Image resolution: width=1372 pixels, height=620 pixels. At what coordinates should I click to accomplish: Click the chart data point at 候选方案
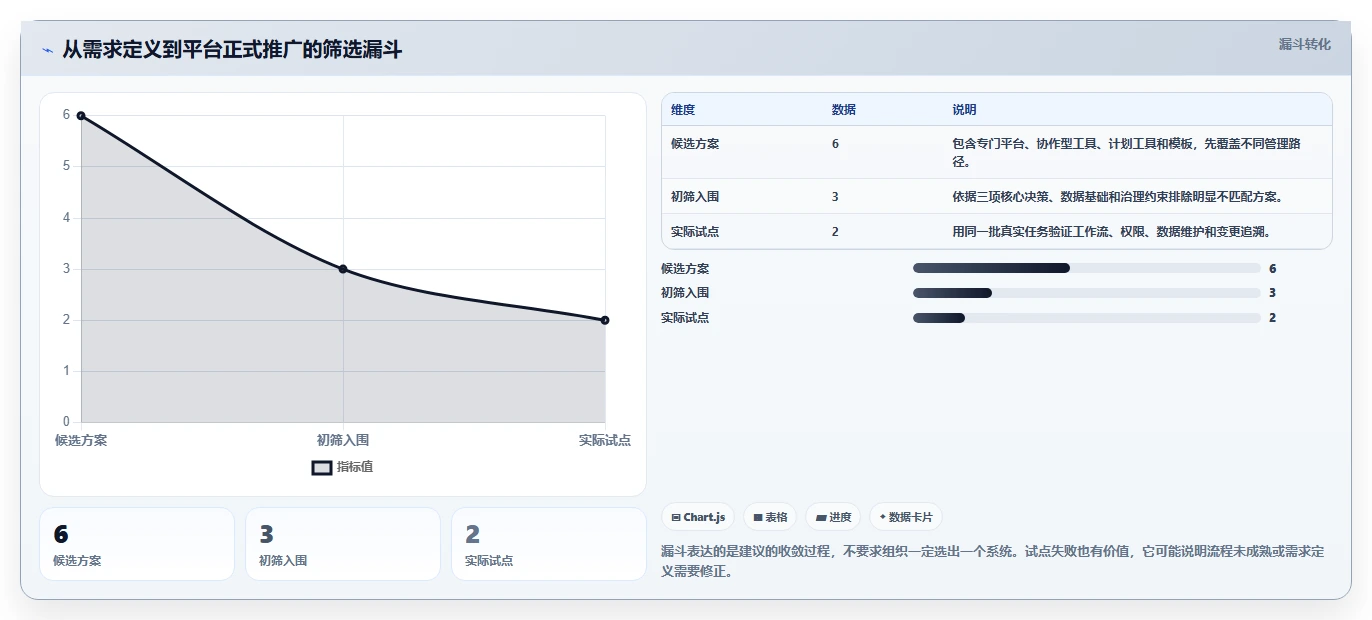(81, 115)
